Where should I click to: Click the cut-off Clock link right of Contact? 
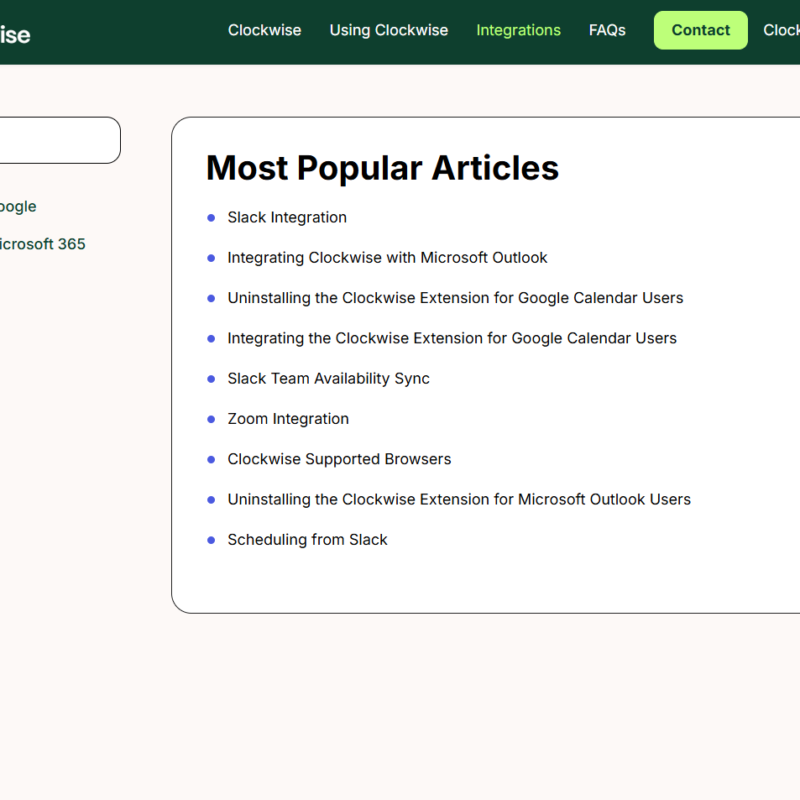781,30
